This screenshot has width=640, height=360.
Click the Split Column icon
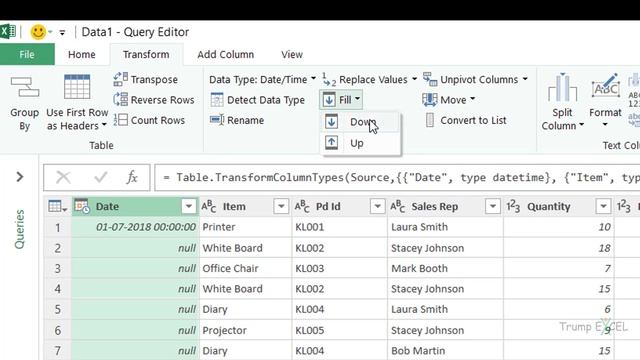pos(562,87)
